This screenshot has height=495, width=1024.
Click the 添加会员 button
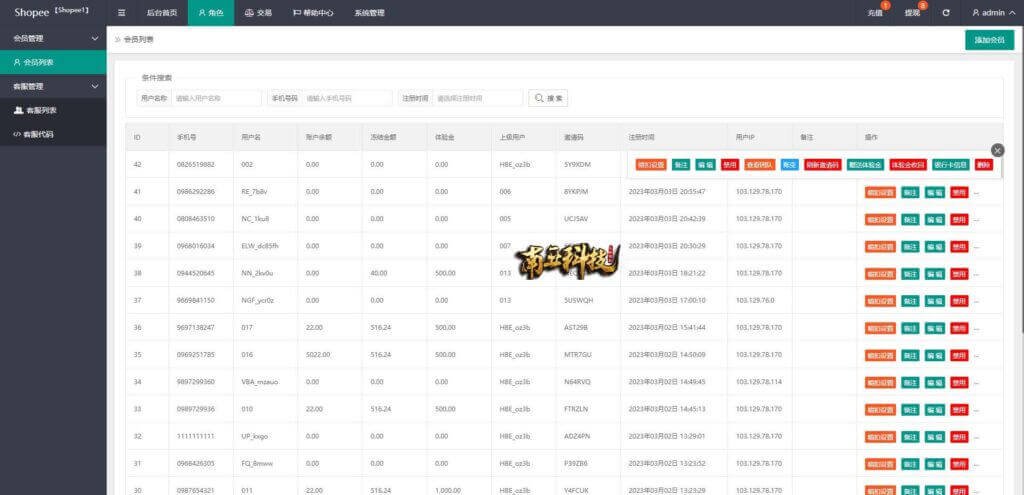[x=989, y=40]
